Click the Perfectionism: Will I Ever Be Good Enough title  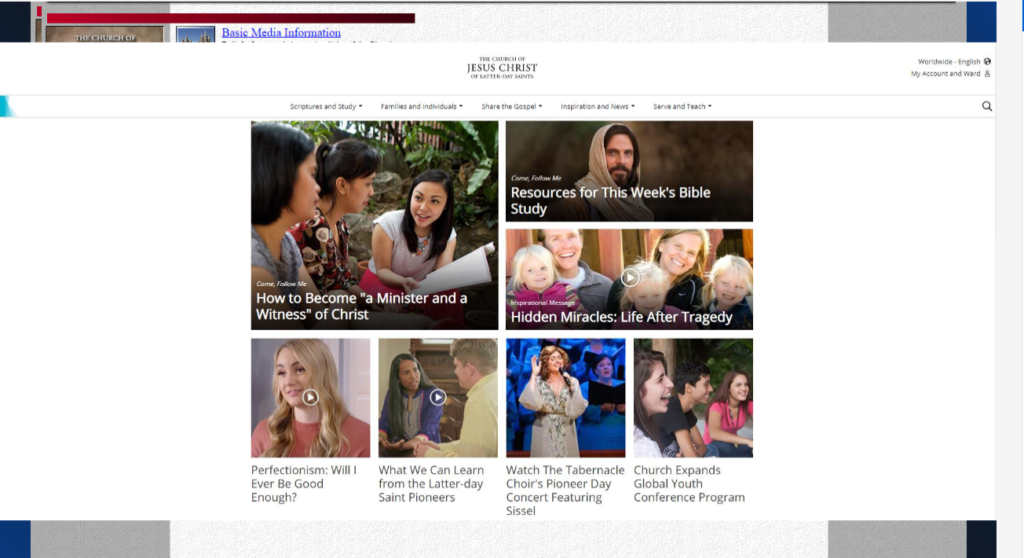pos(303,484)
